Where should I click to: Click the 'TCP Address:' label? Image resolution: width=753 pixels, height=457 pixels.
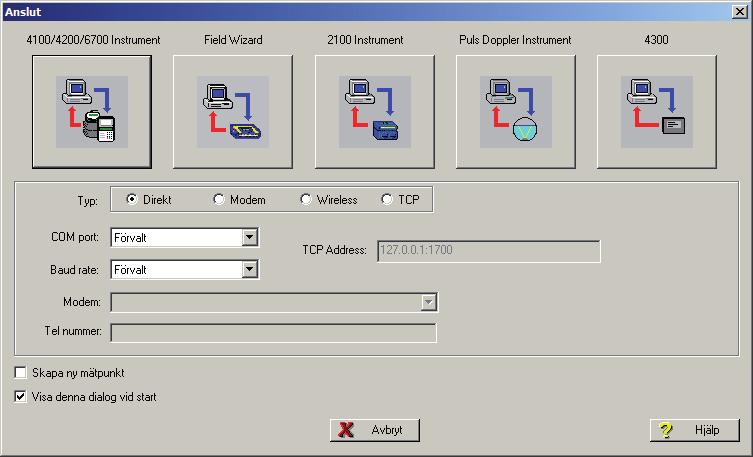pyautogui.click(x=334, y=250)
